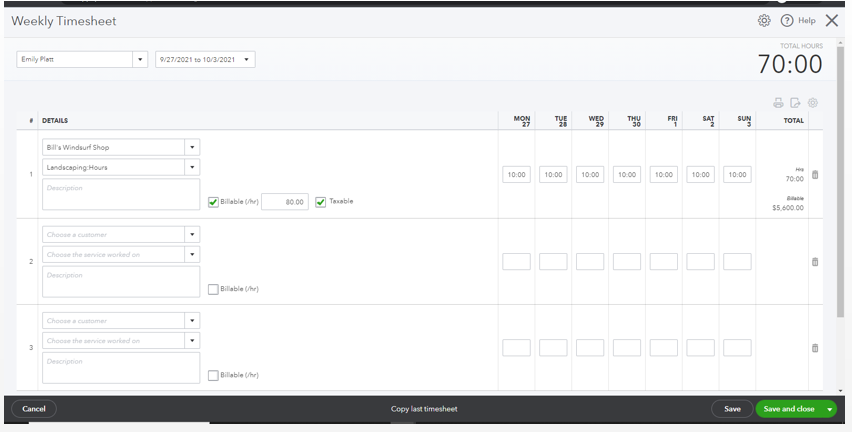Screen dimensions: 852x432
Task: Click the MON 27 column header
Action: tap(522, 121)
